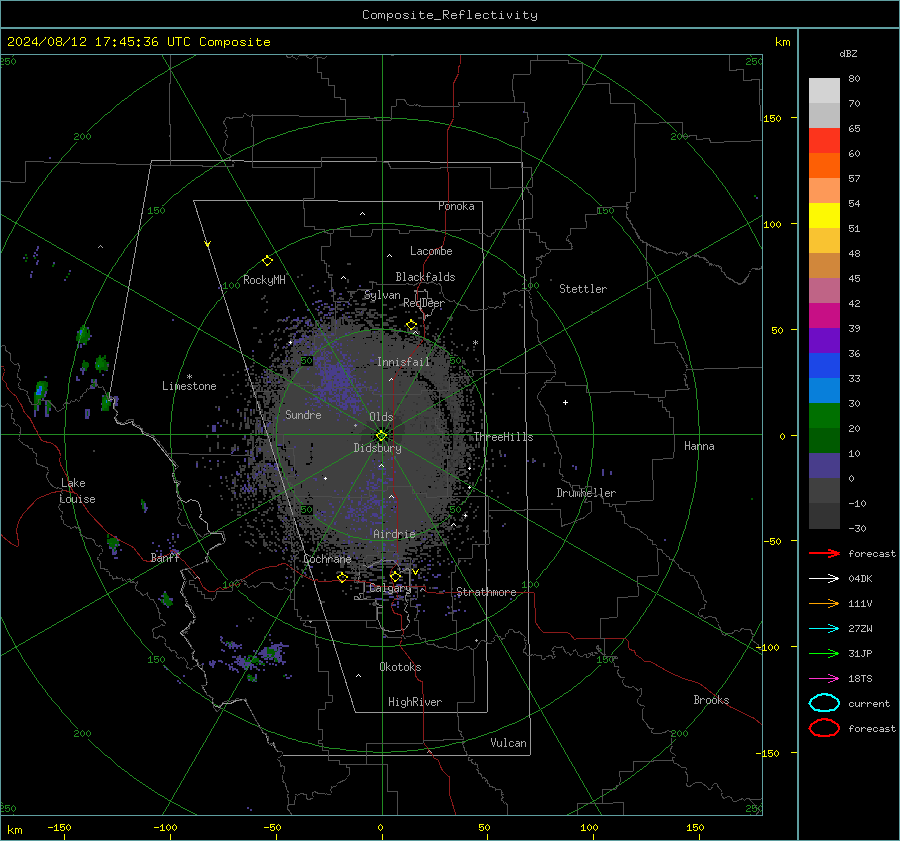Click the 80 value on dBZ scale
Viewport: 900px width, 841px height.
(854, 79)
